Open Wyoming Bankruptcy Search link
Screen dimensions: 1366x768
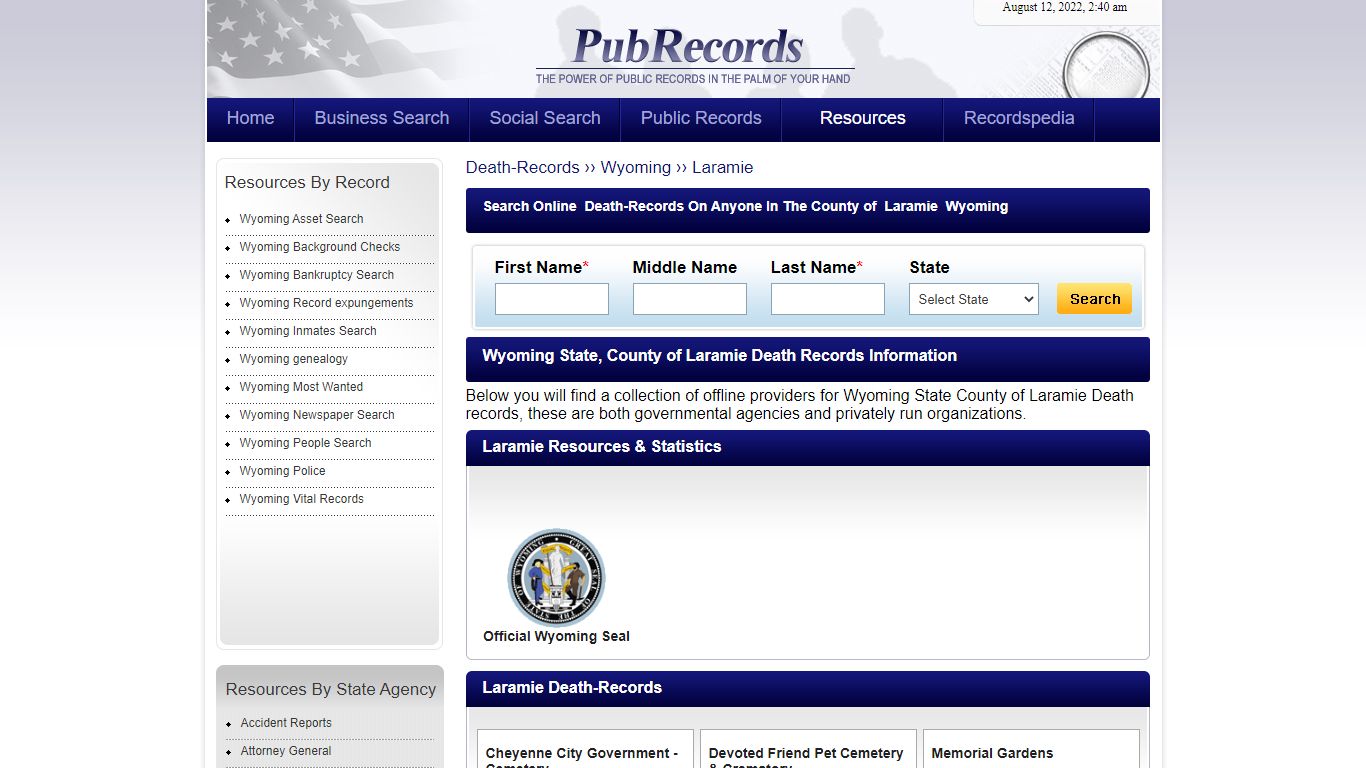(317, 275)
